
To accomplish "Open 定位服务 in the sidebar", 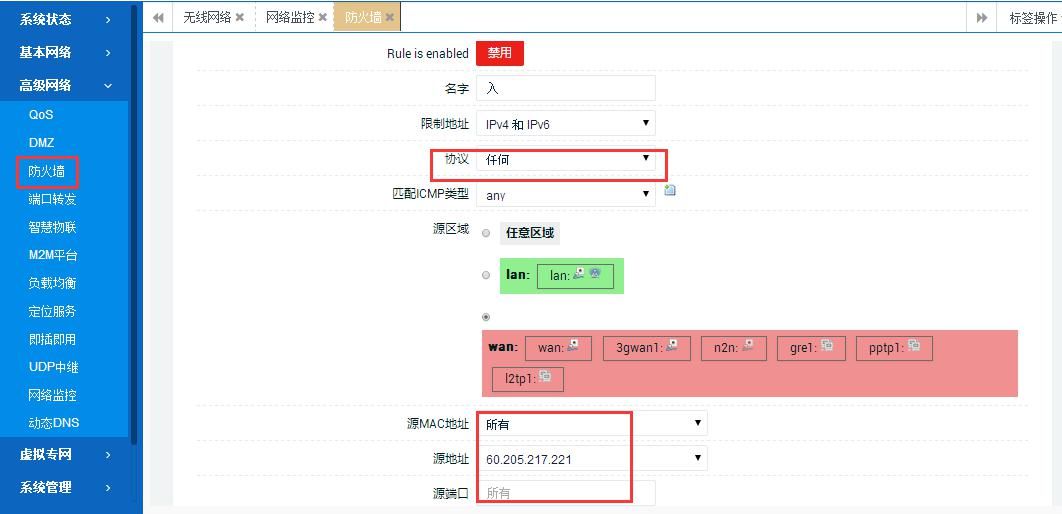I will (53, 312).
